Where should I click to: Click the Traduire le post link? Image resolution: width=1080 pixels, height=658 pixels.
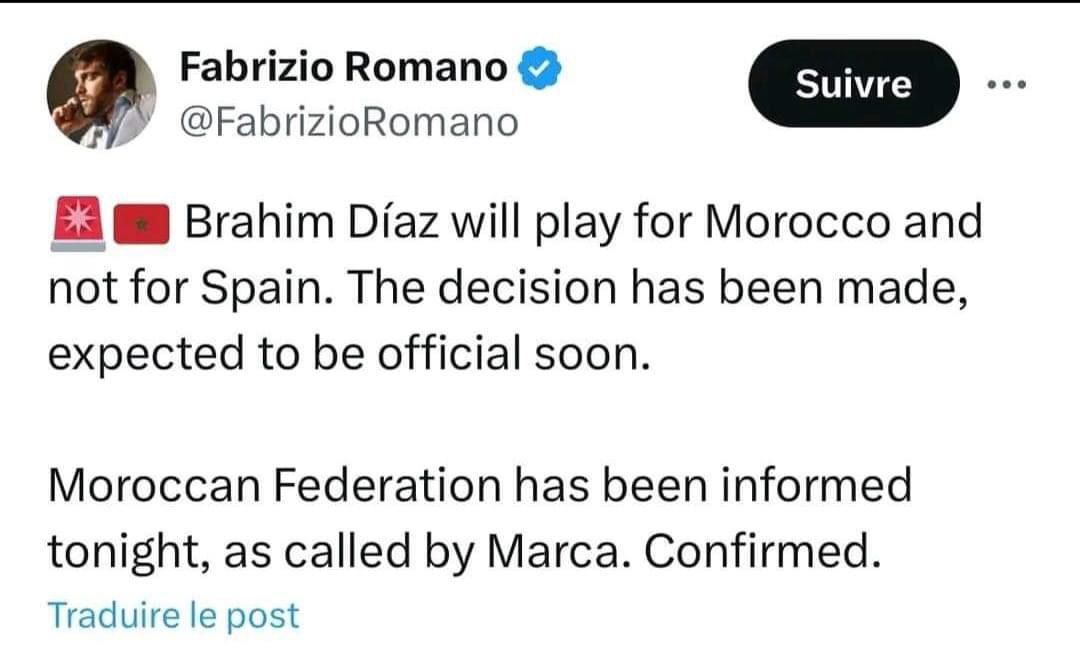click(x=173, y=614)
